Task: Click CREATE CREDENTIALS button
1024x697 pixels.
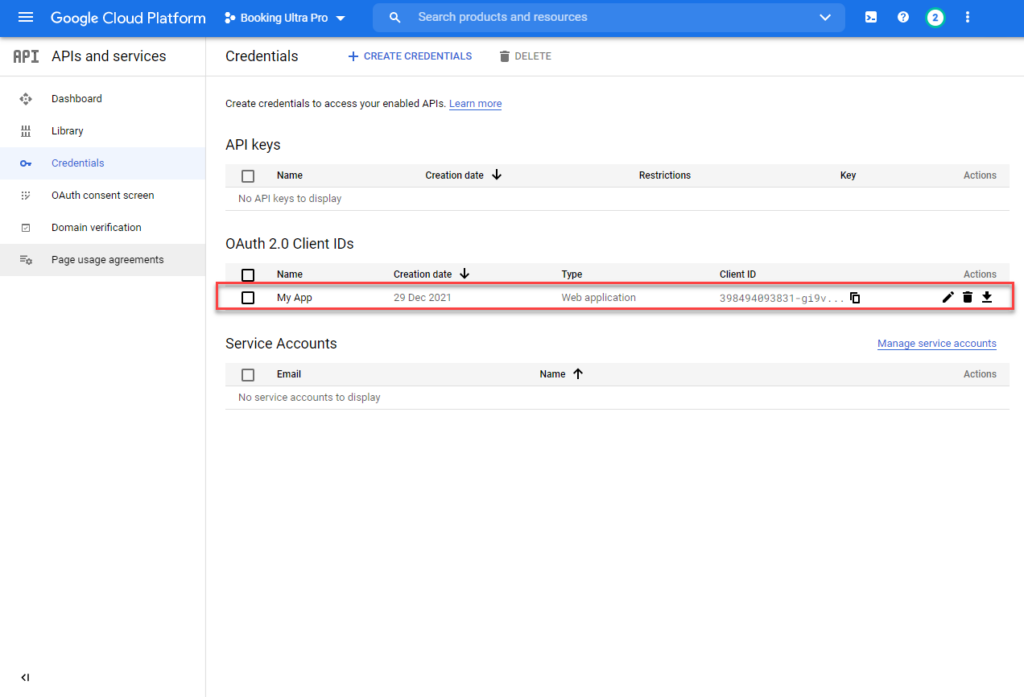Action: point(409,56)
